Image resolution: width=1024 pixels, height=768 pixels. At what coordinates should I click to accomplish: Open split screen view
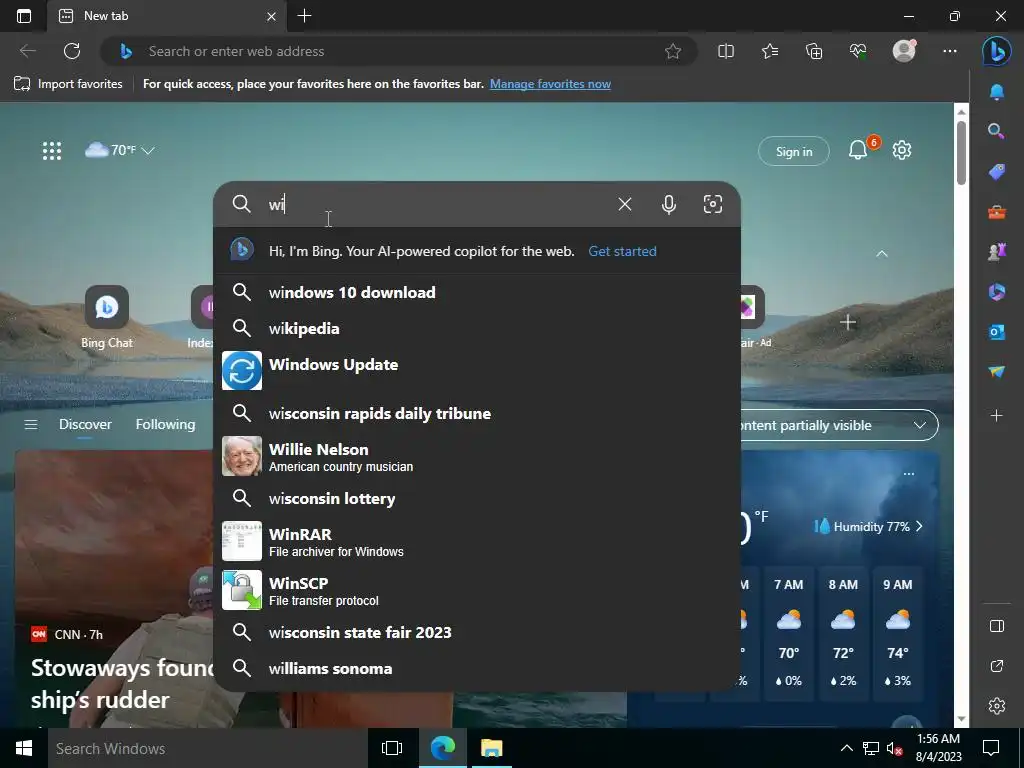click(x=726, y=51)
